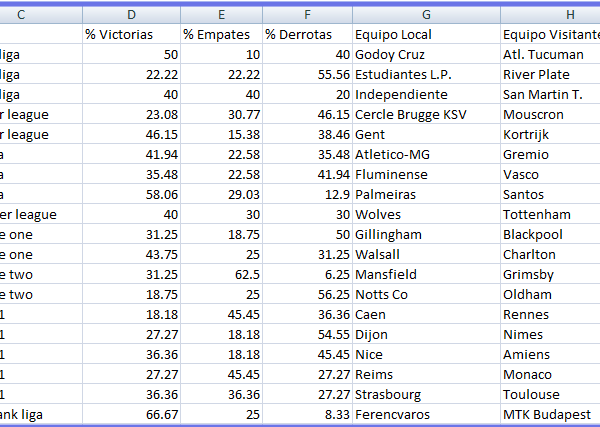This screenshot has width=600, height=427.
Task: Click the 'Equipo Local' header cell
Action: (x=426, y=34)
